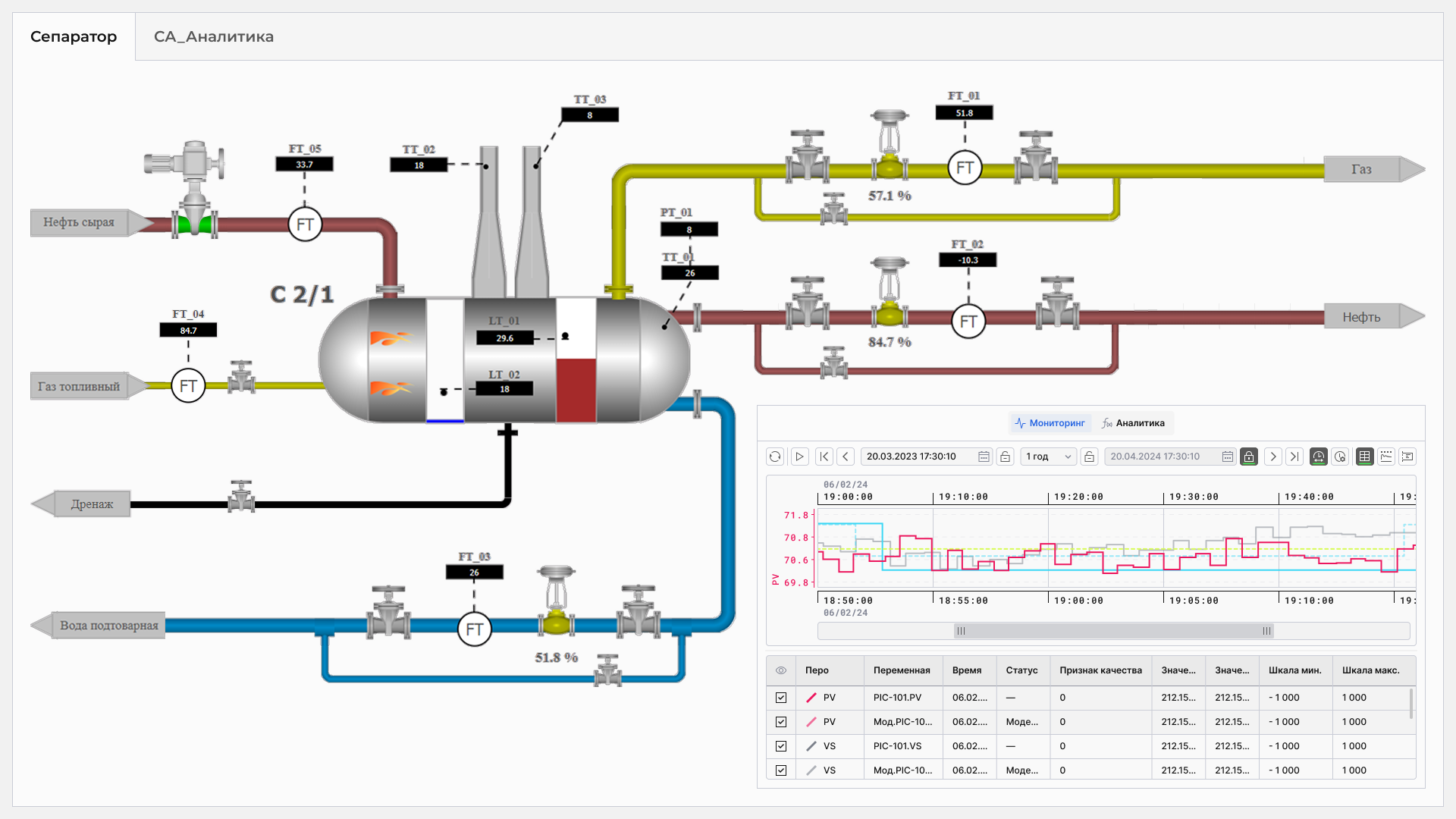The width and height of the screenshot is (1456, 819).
Task: Click the time scale clock icon
Action: pos(1319,457)
